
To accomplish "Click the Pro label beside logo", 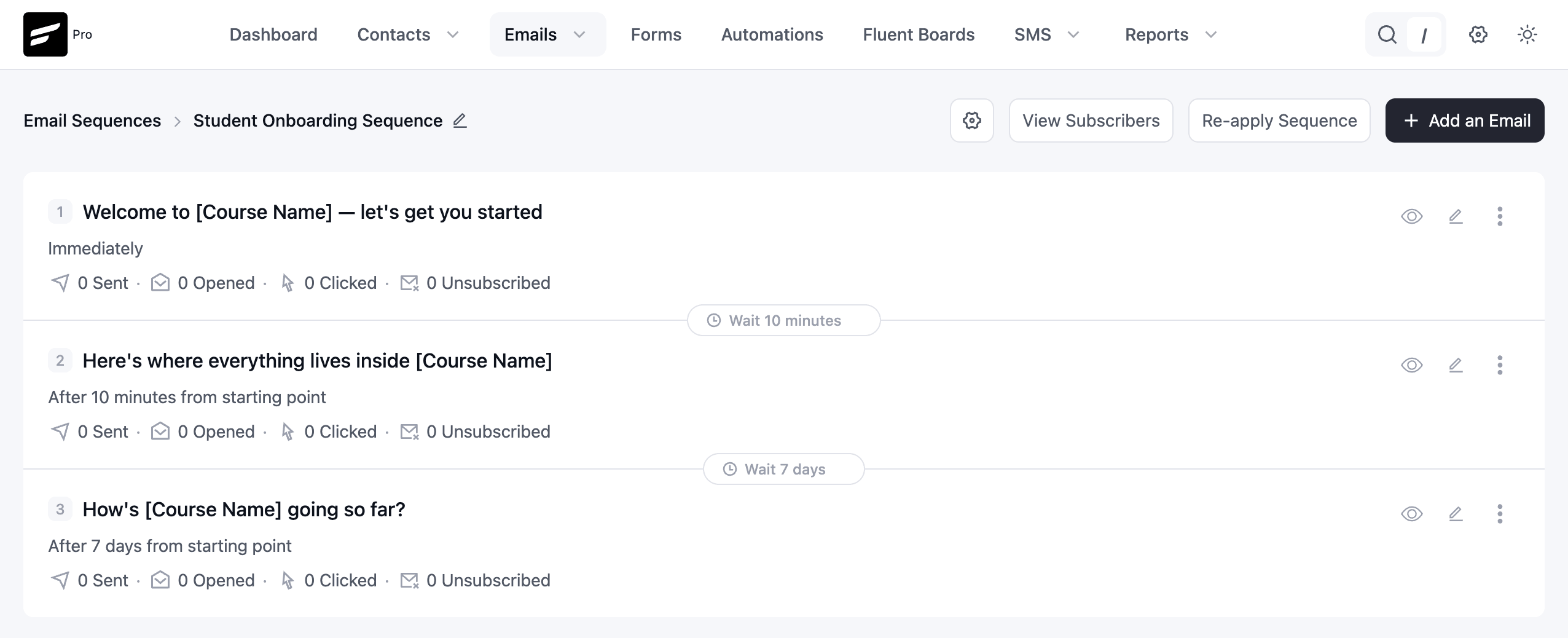I will [x=82, y=34].
